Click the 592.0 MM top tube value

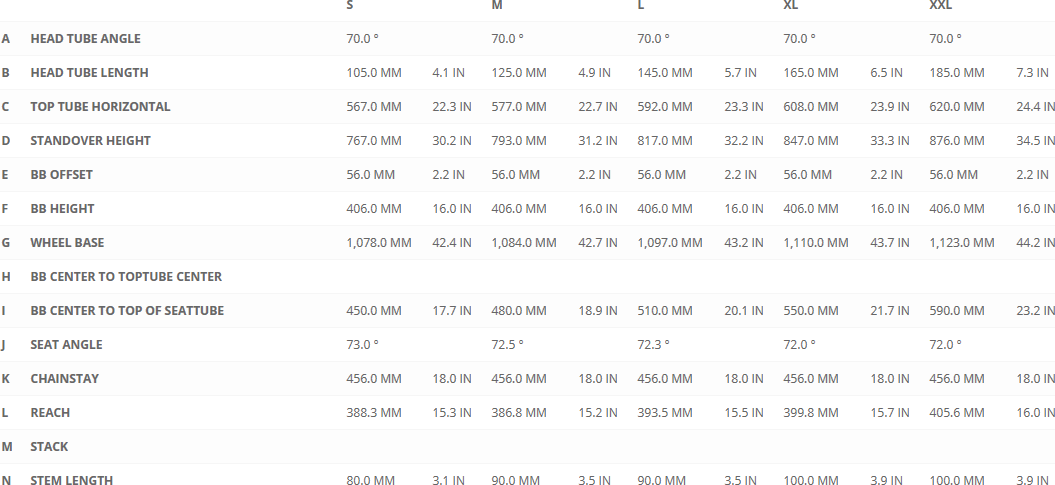click(x=665, y=107)
